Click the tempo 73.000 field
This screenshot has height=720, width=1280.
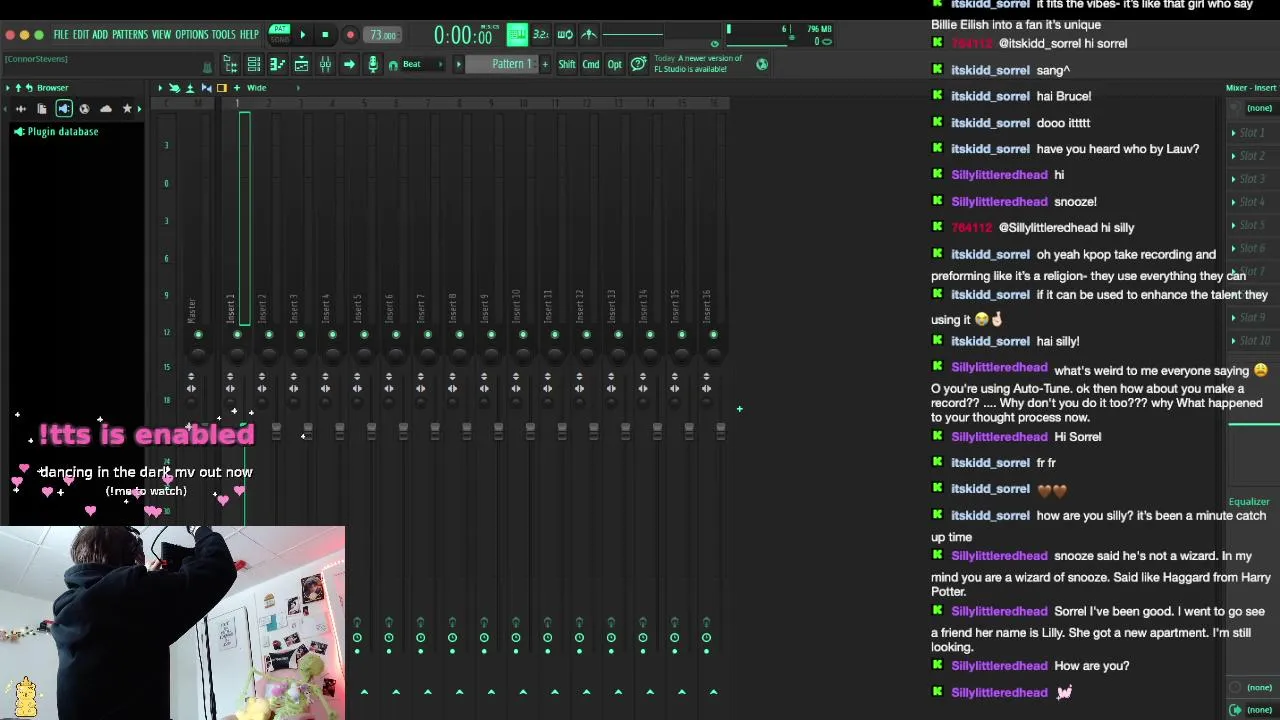[383, 35]
